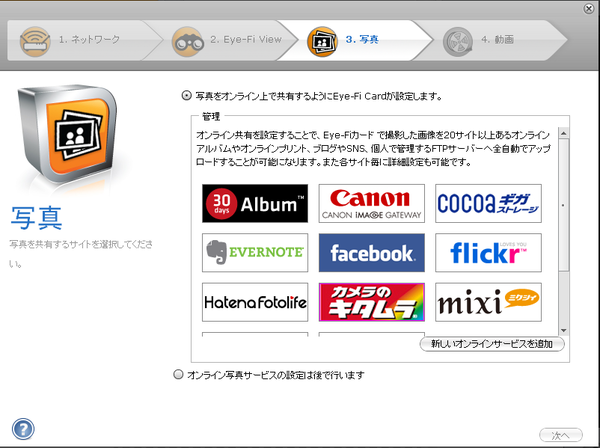Select configure online photo service later option
The width and height of the screenshot is (600, 448).
[x=178, y=374]
